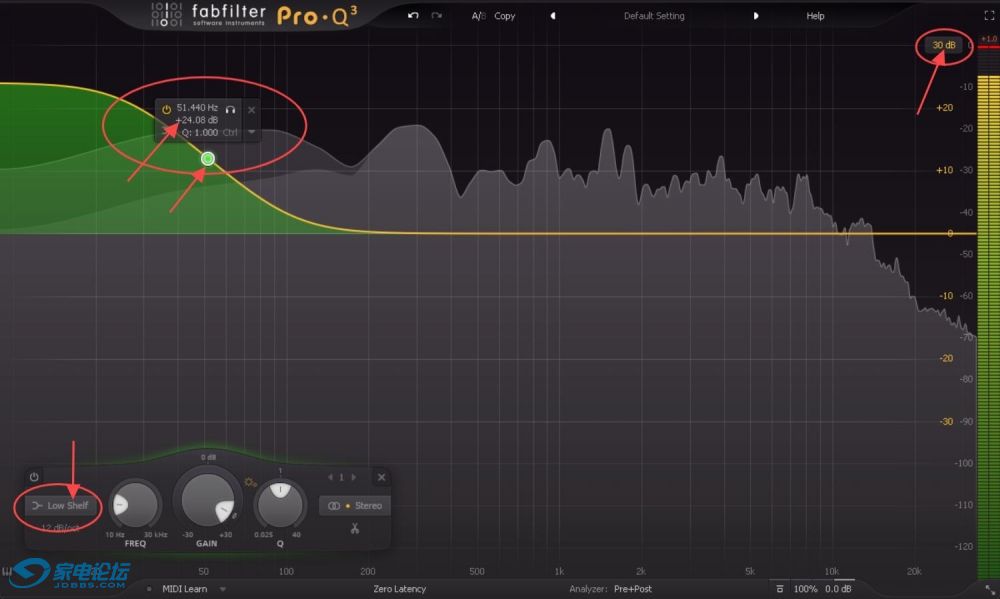Go to the previous preset with left arrow
The height and width of the screenshot is (599, 1000).
click(553, 16)
